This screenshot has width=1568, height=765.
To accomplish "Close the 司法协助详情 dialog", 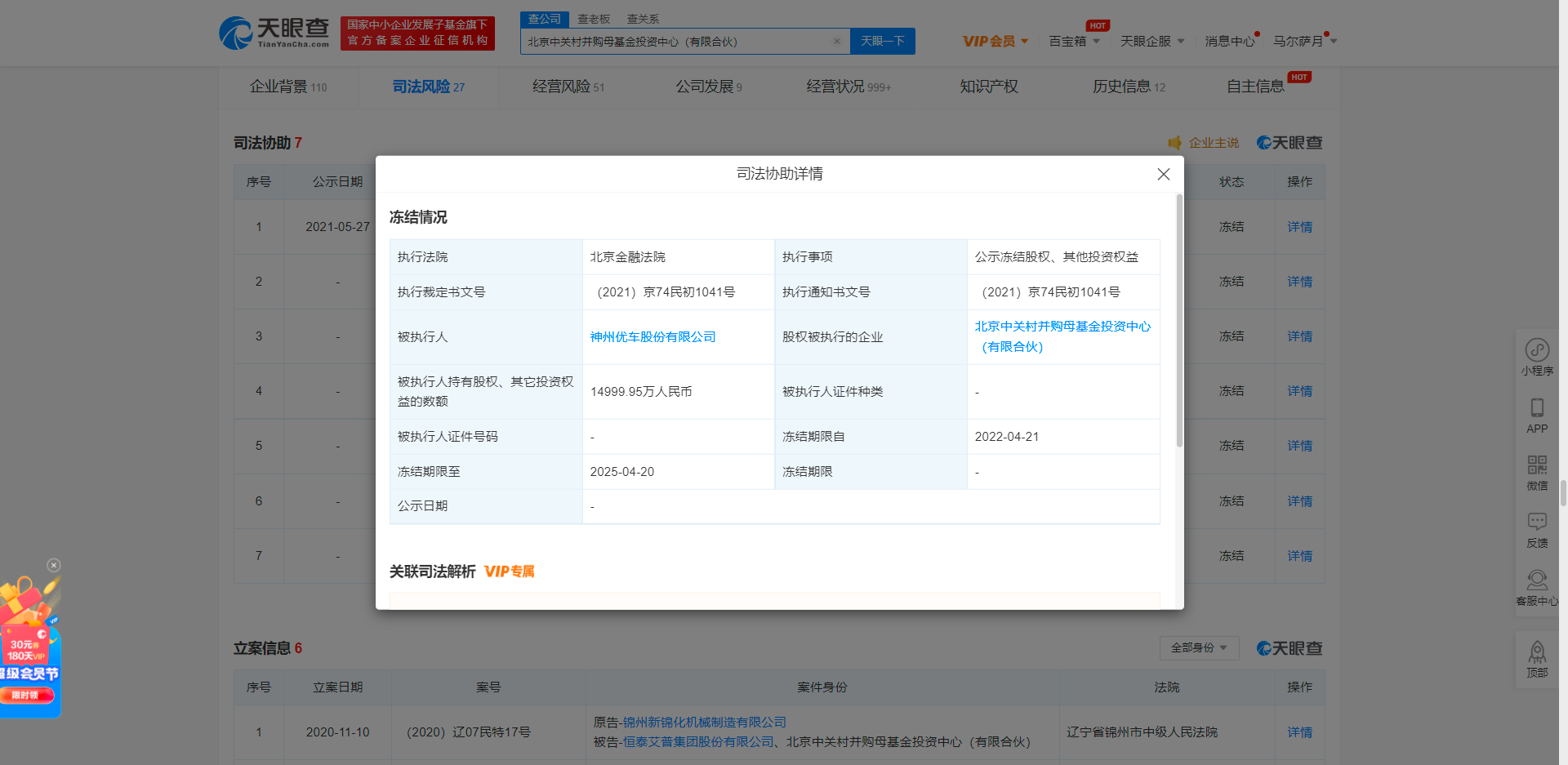I will point(1164,174).
